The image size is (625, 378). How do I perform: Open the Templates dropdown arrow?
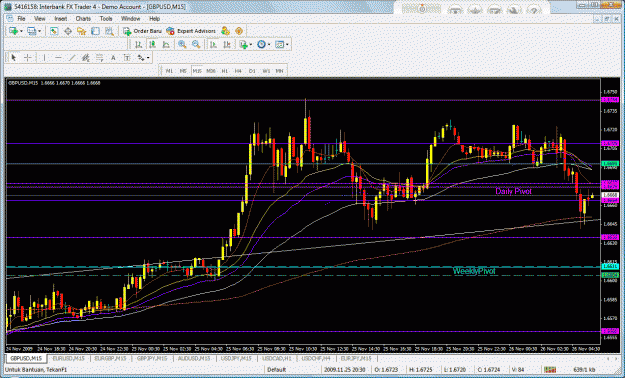click(x=287, y=45)
